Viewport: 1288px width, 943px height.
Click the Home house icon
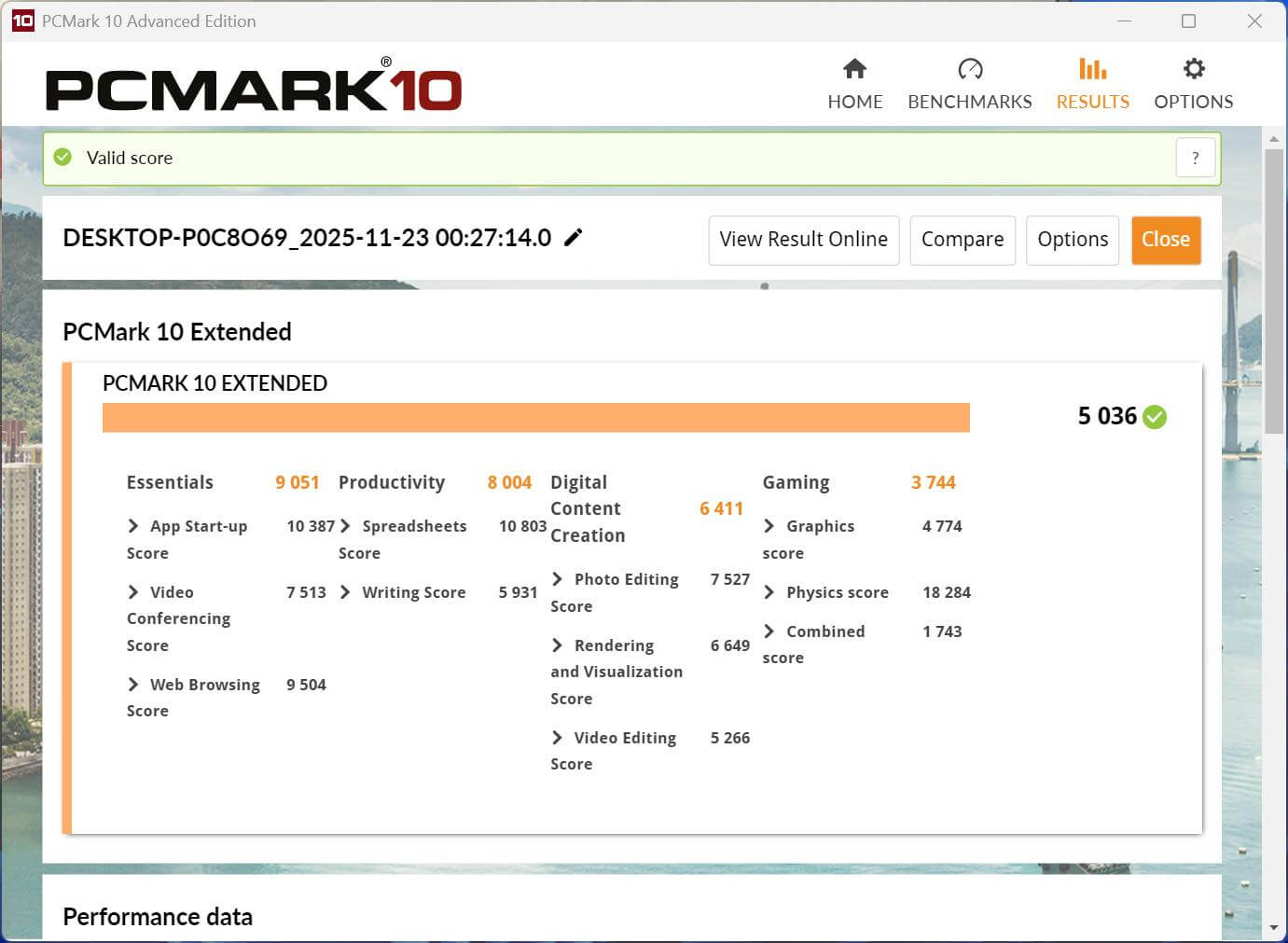(854, 69)
